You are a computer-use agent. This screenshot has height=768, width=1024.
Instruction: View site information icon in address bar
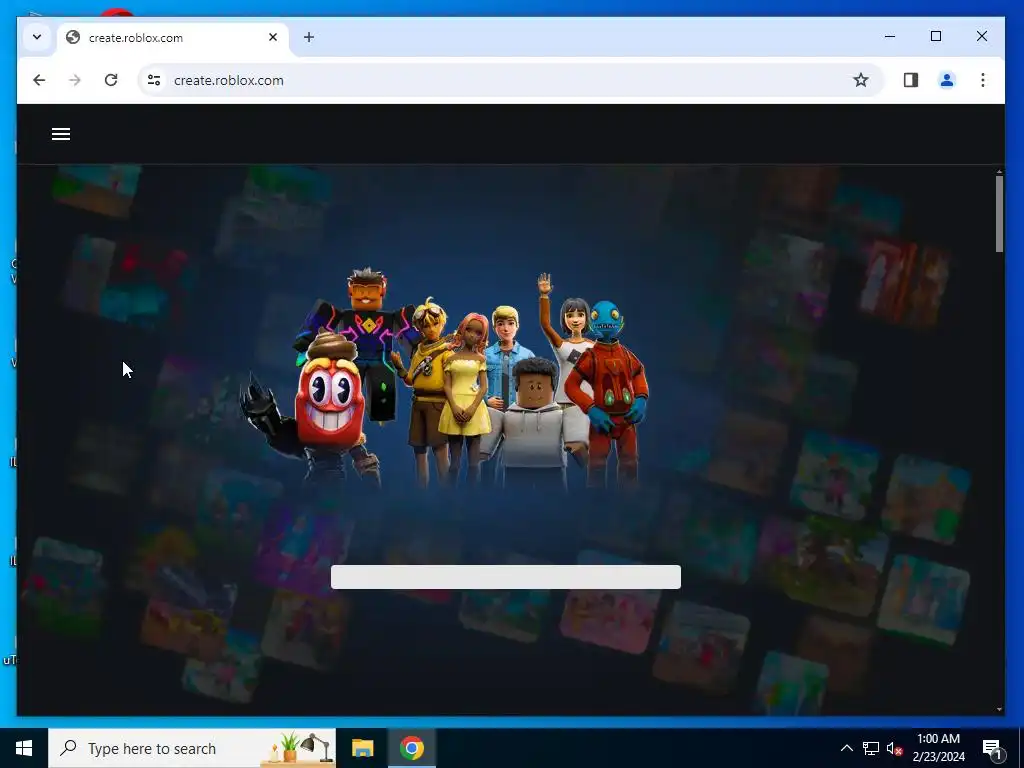pyautogui.click(x=154, y=80)
